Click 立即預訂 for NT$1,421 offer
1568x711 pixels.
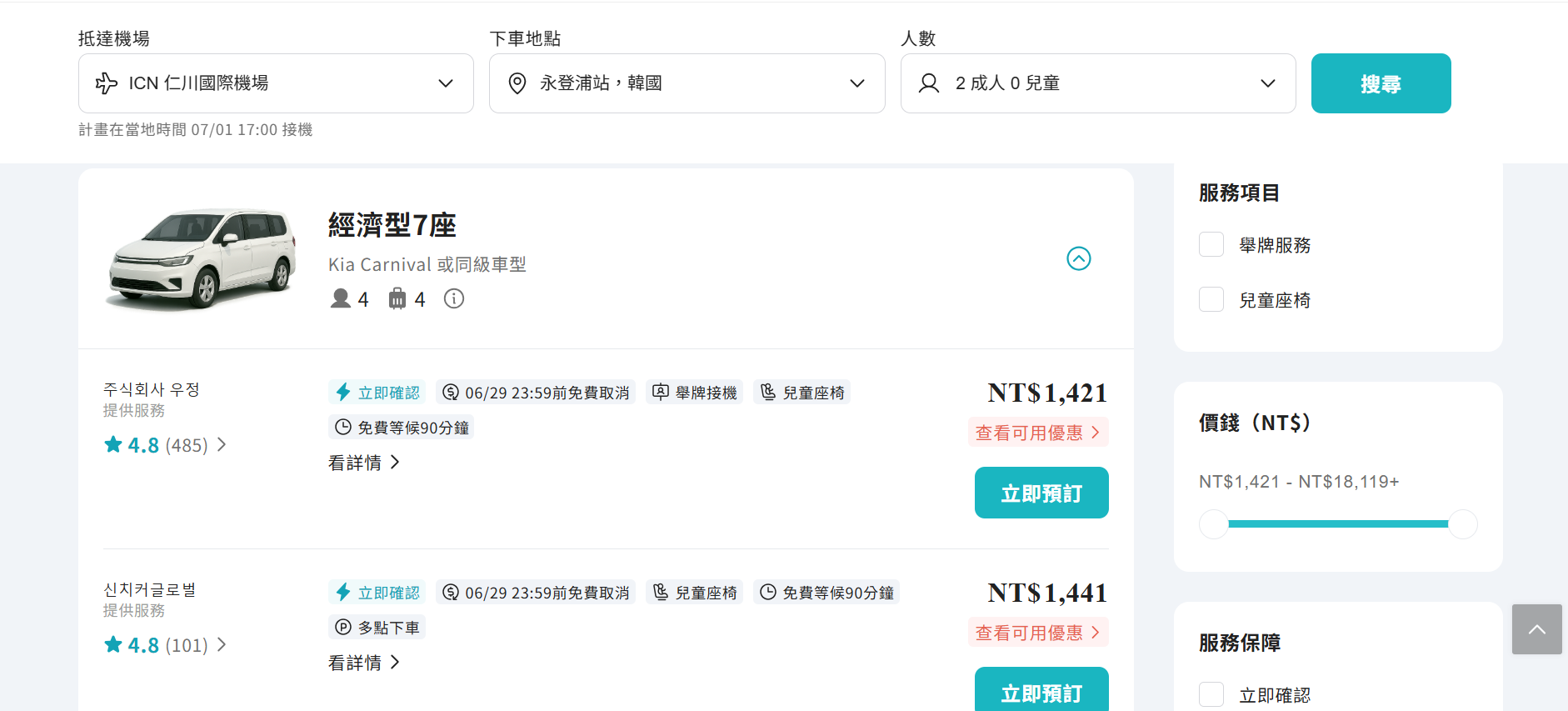pyautogui.click(x=1041, y=493)
